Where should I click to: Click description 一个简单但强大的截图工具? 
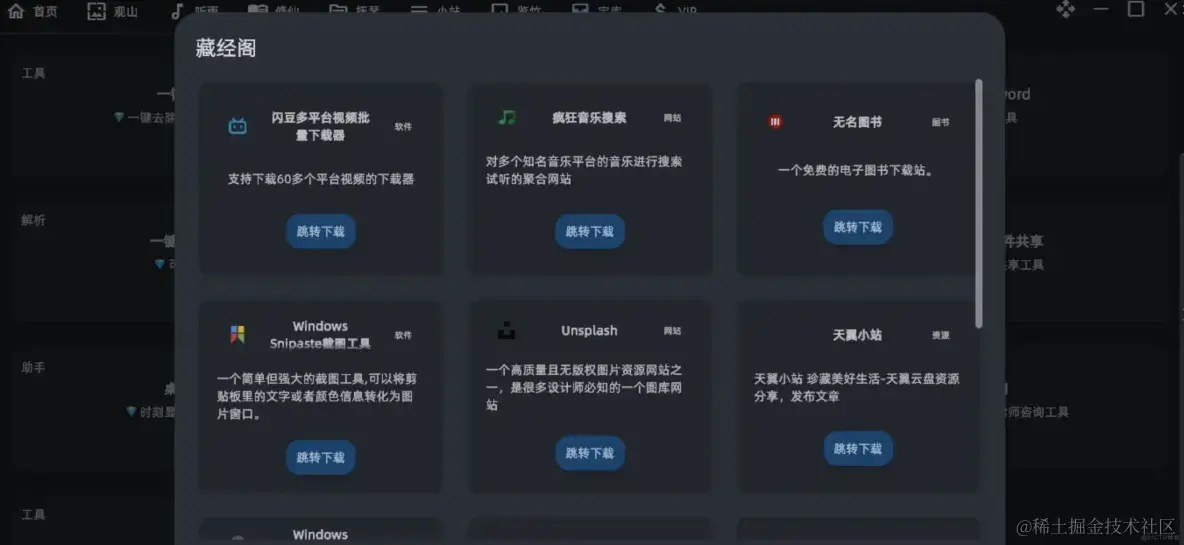coord(318,396)
